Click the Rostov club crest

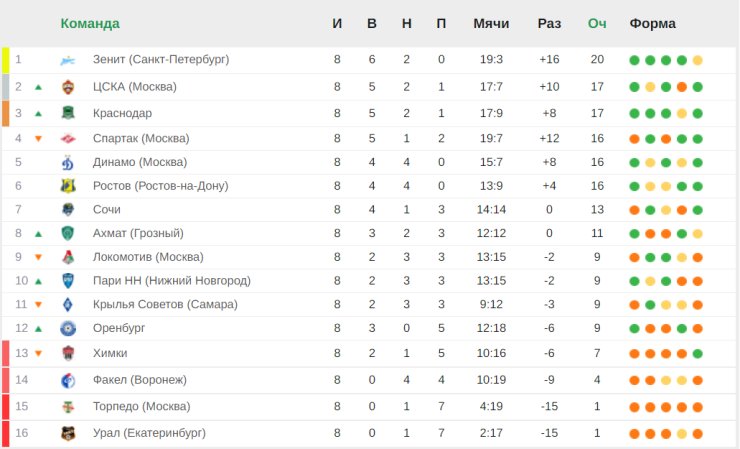(x=68, y=186)
